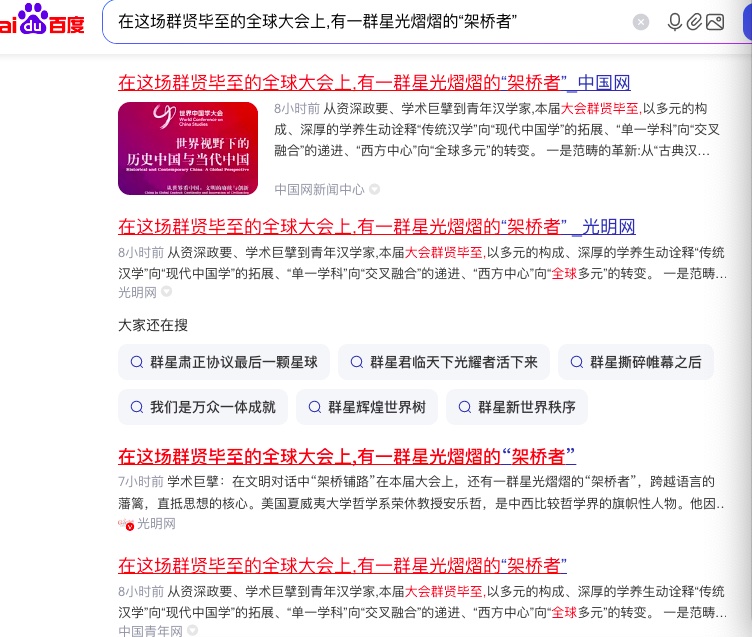752x637 pixels.
Task: Expand the badge beside 中国网新闻中心
Action: pos(375,189)
